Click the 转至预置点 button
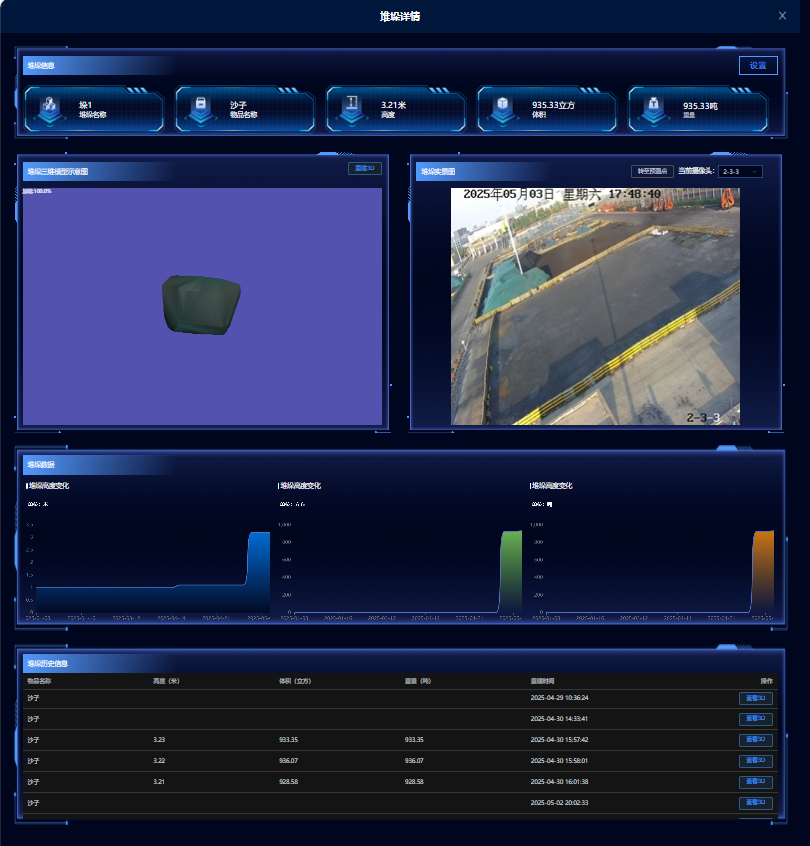The width and height of the screenshot is (810, 846). point(652,171)
